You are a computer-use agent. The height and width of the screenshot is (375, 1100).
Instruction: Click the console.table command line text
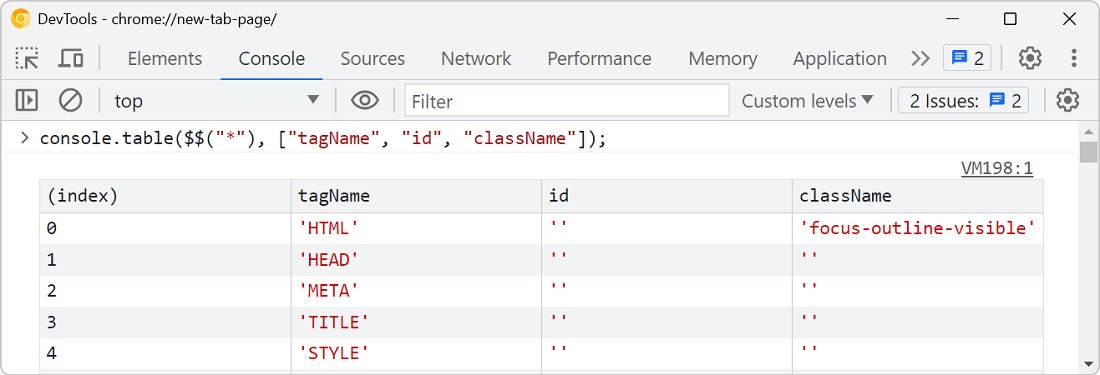pyautogui.click(x=323, y=139)
